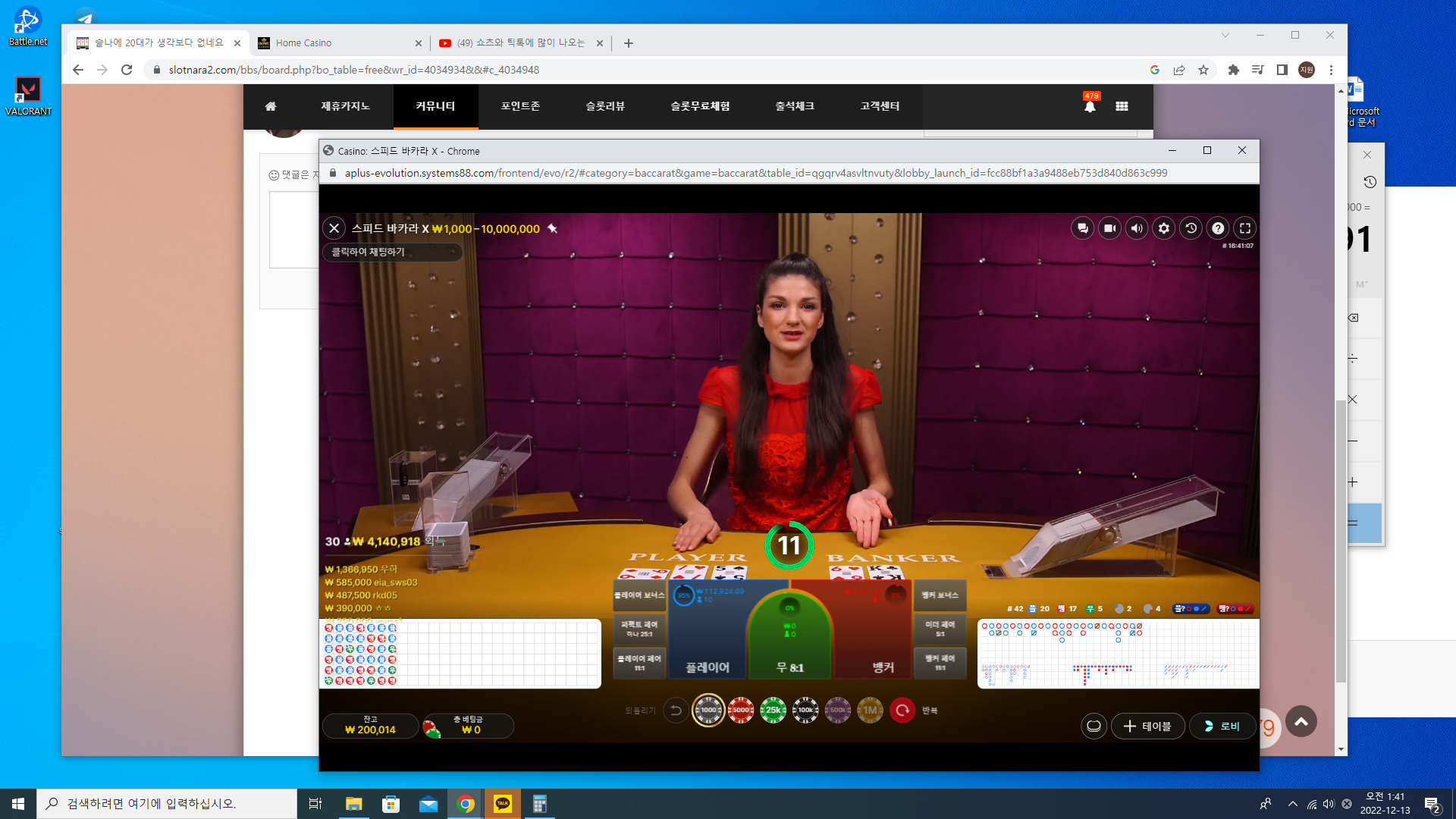Click the Windows Start button
1456x819 pixels.
pyautogui.click(x=18, y=804)
